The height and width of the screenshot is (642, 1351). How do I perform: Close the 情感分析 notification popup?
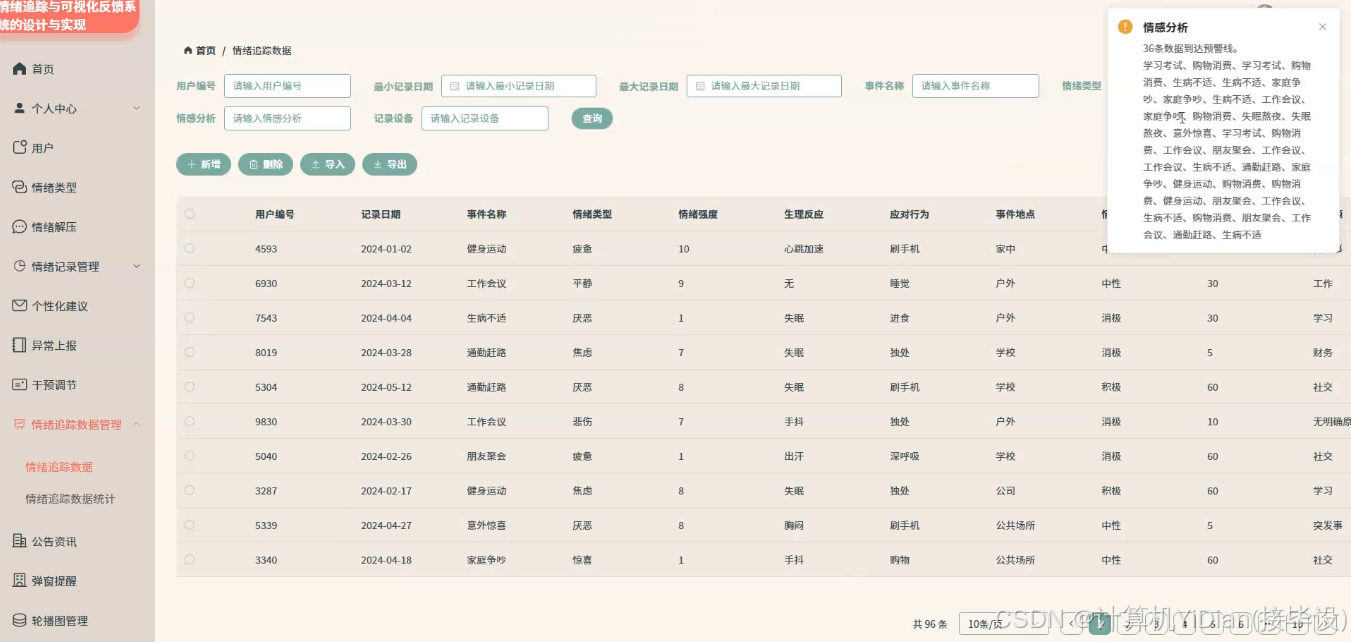[x=1322, y=27]
